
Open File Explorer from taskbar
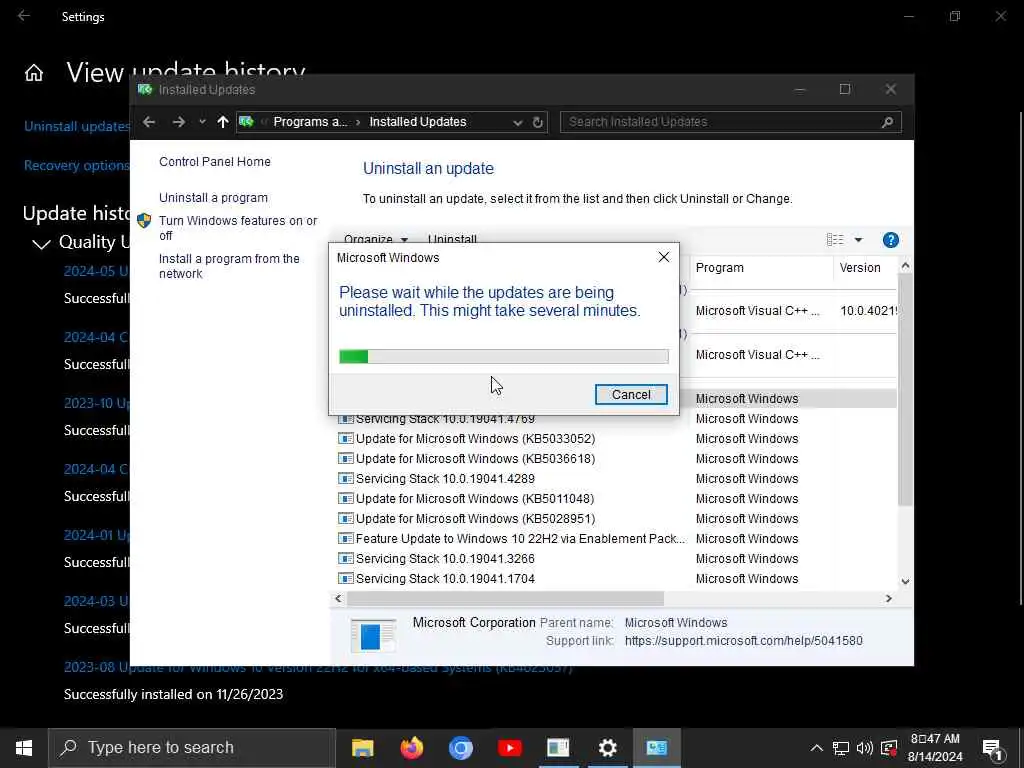pos(362,748)
